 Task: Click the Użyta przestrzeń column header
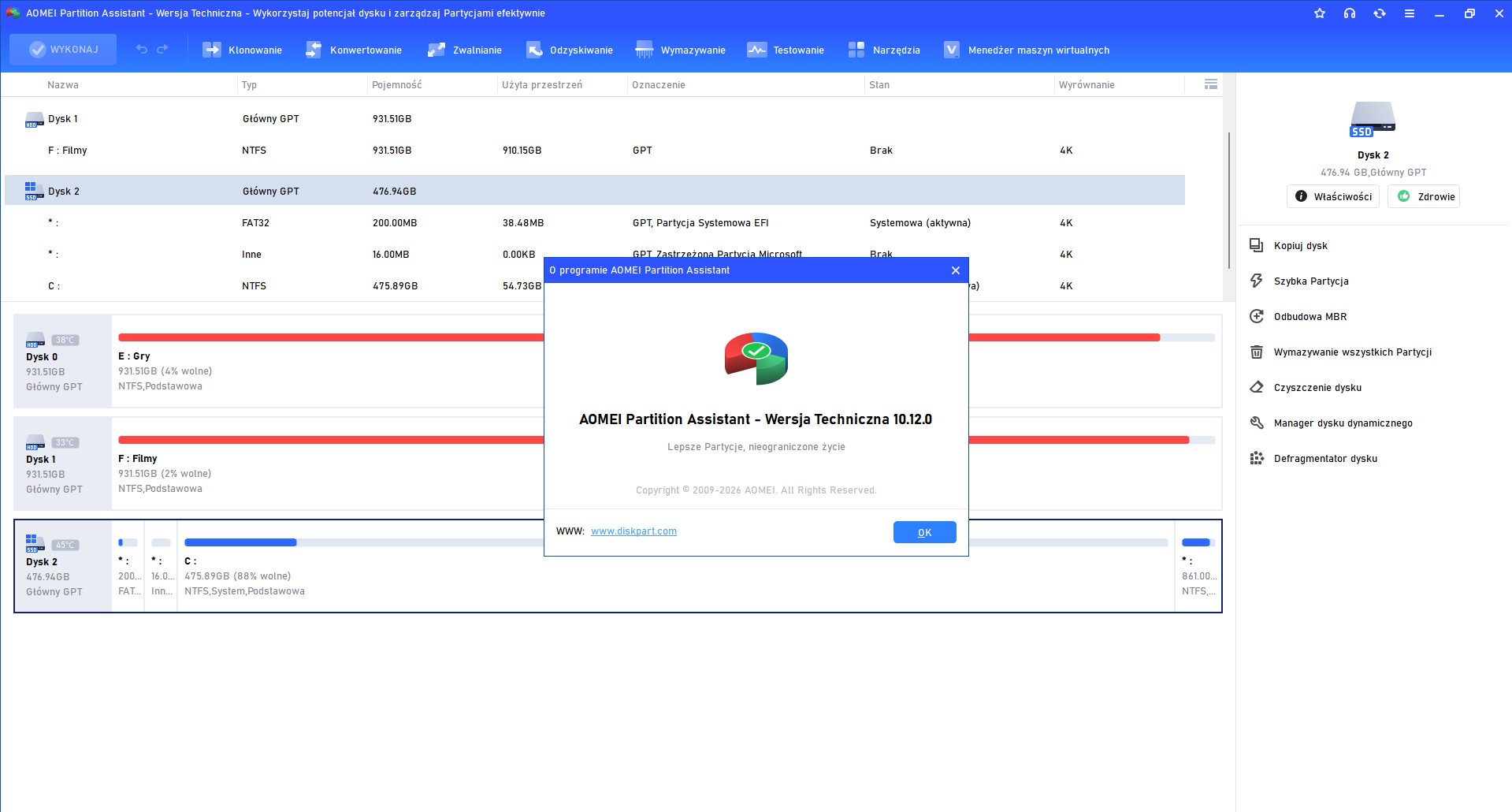542,85
